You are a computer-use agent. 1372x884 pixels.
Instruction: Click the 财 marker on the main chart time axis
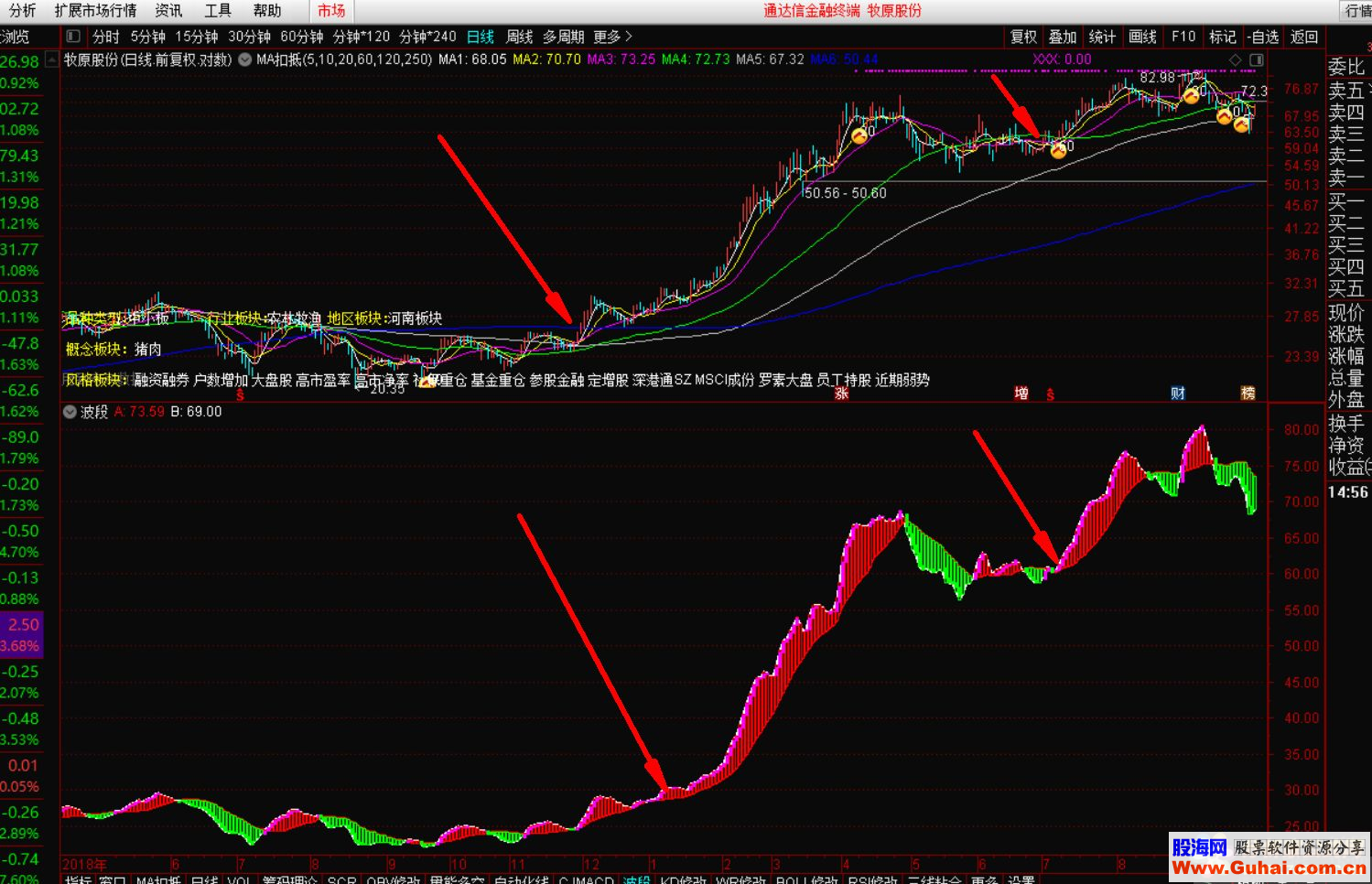pyautogui.click(x=1178, y=393)
